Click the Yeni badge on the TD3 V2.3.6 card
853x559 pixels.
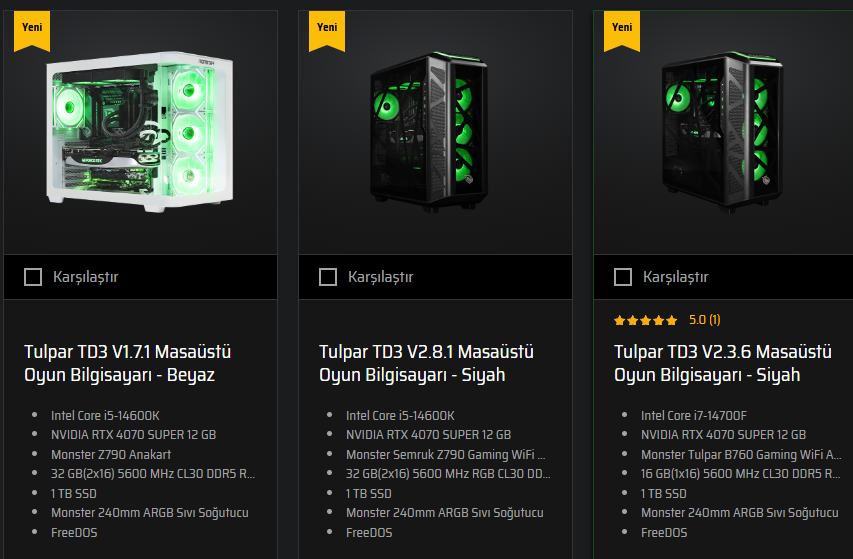click(x=622, y=31)
